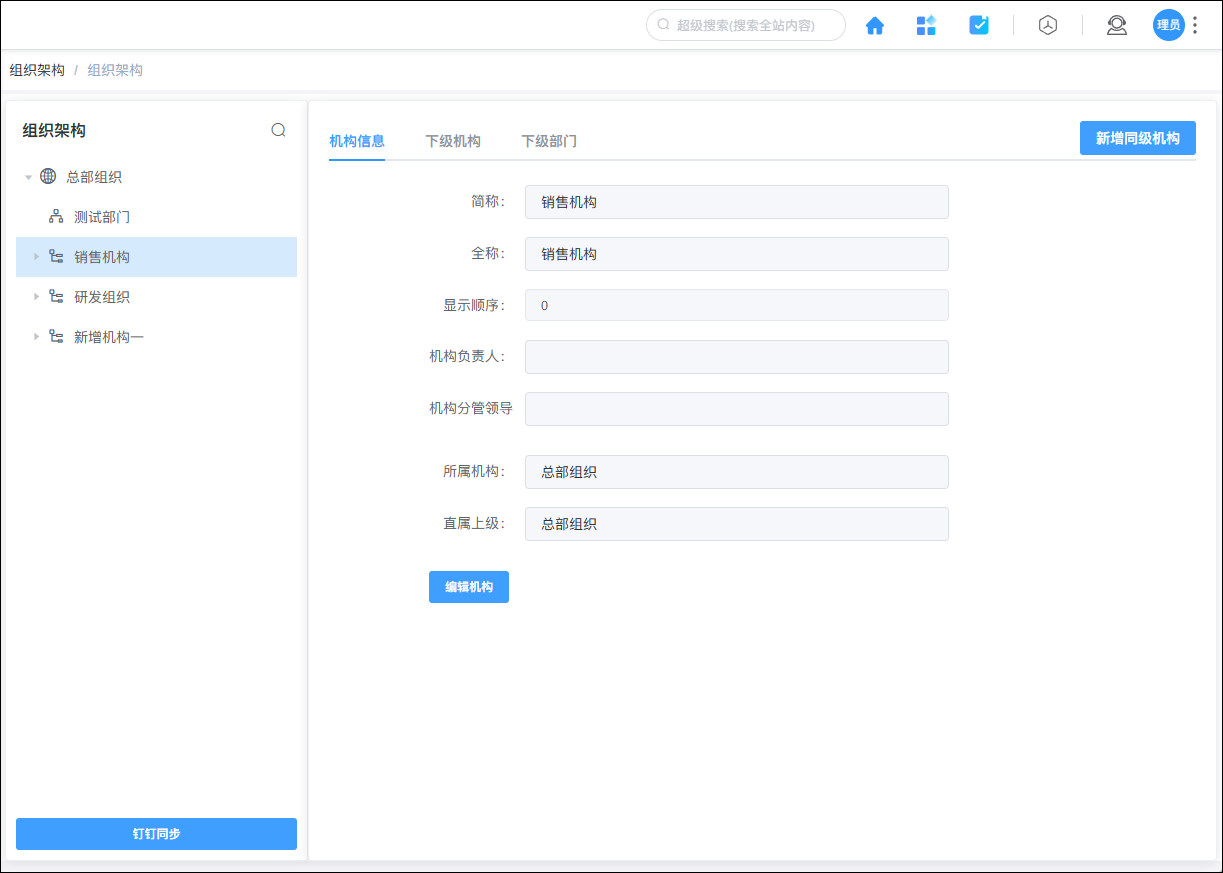Click the 编辑机构 button
Screen dimensions: 1223x873
click(x=468, y=587)
